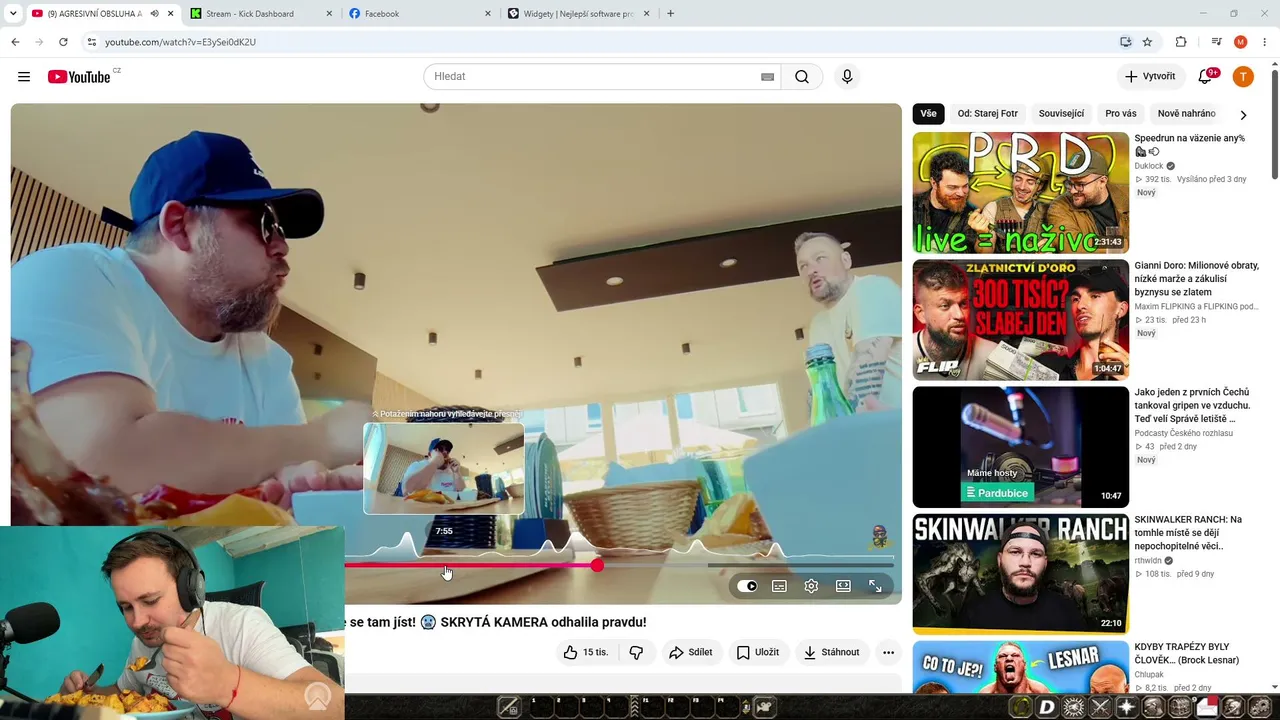Image resolution: width=1280 pixels, height=720 pixels.
Task: Open the Vytvořit create menu
Action: 1150,77
